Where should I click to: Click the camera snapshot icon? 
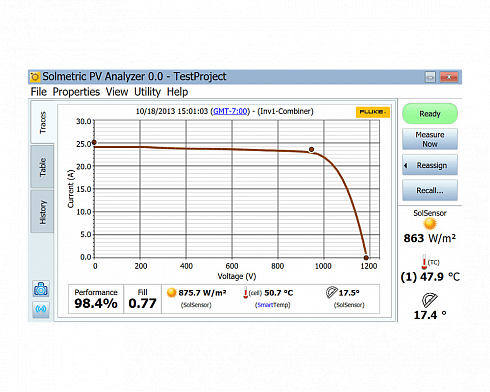(41, 289)
